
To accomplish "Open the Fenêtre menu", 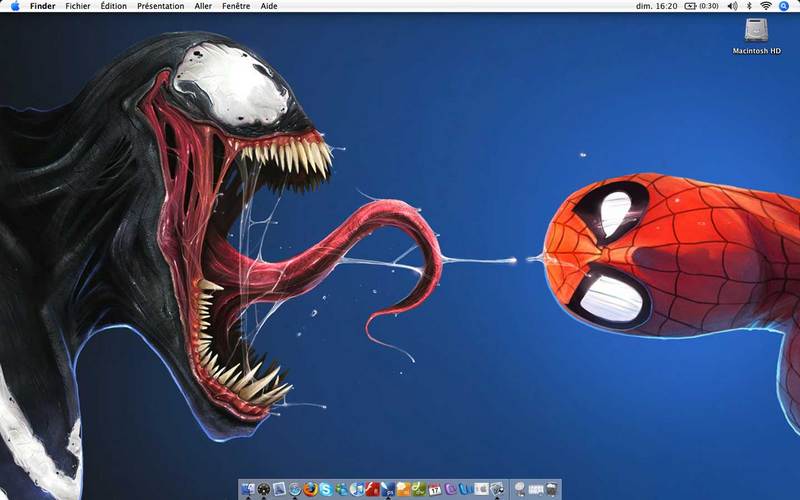I will point(236,6).
